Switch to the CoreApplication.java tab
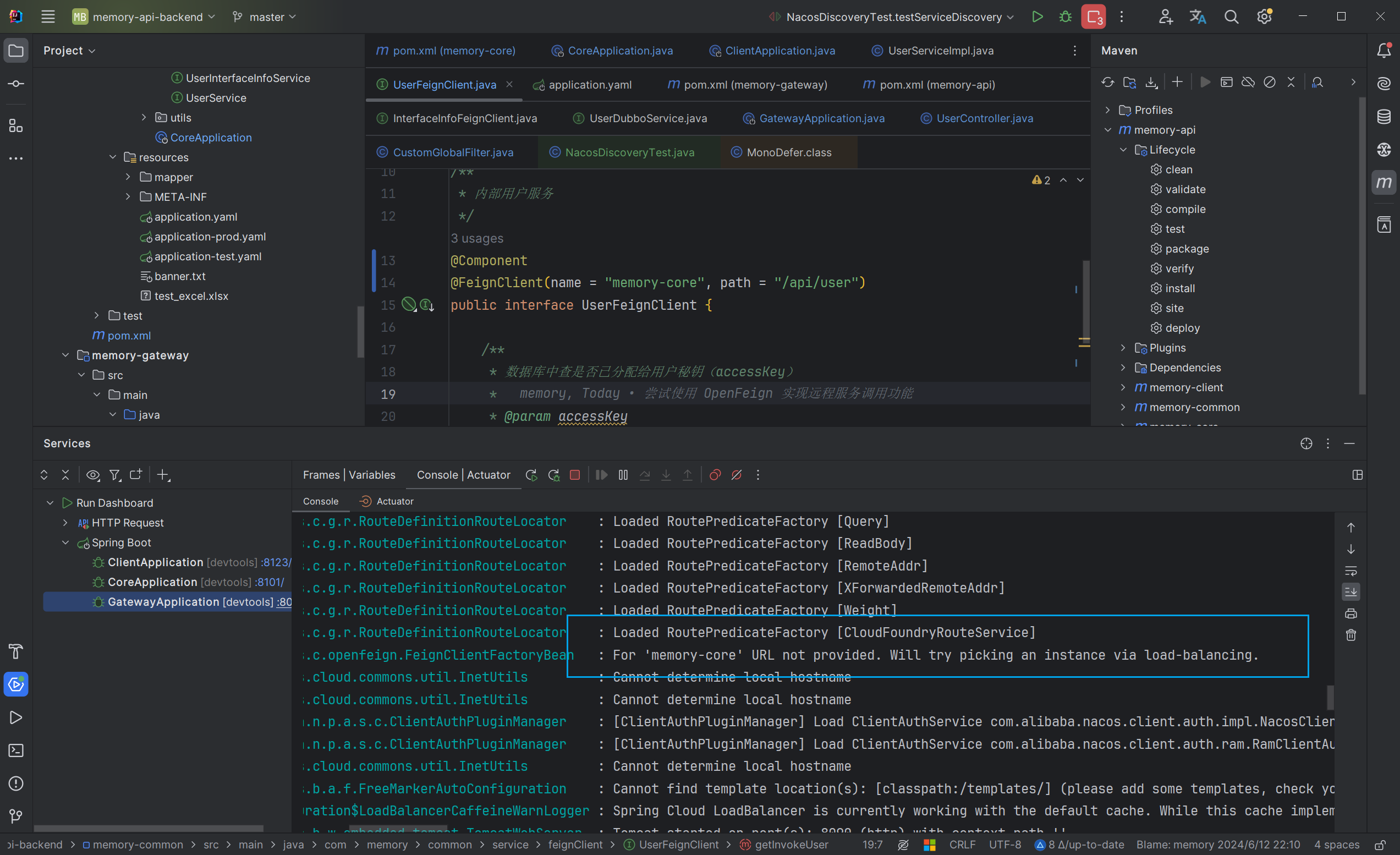This screenshot has height=855, width=1400. coord(612,51)
